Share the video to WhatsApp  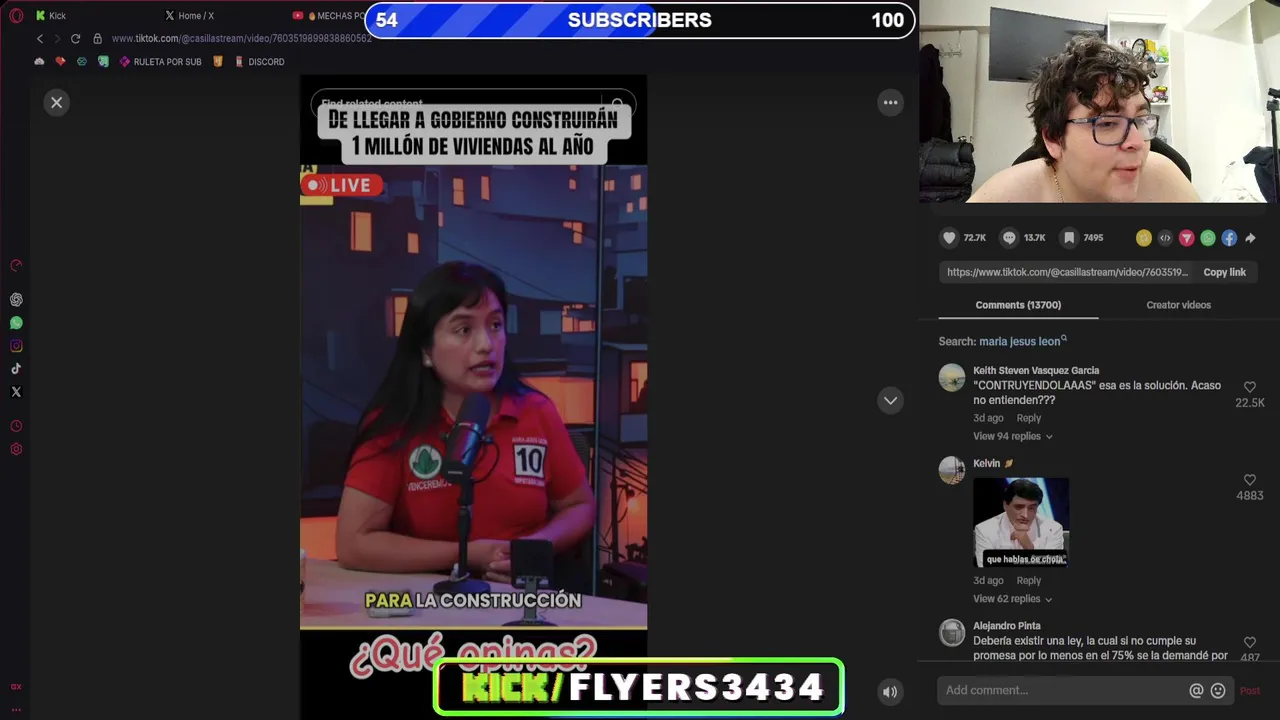click(x=1208, y=238)
